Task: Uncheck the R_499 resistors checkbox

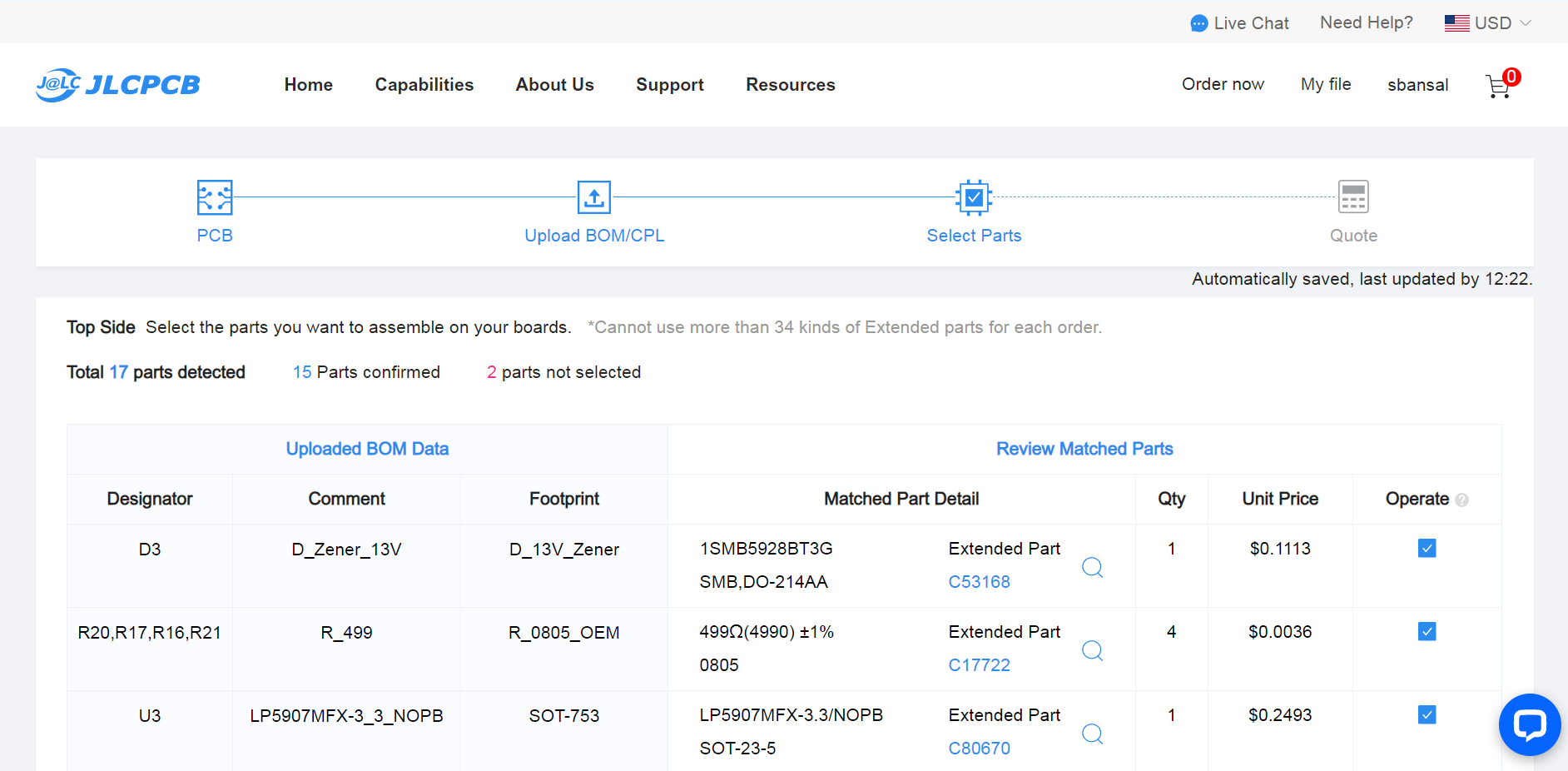Action: 1427,631
